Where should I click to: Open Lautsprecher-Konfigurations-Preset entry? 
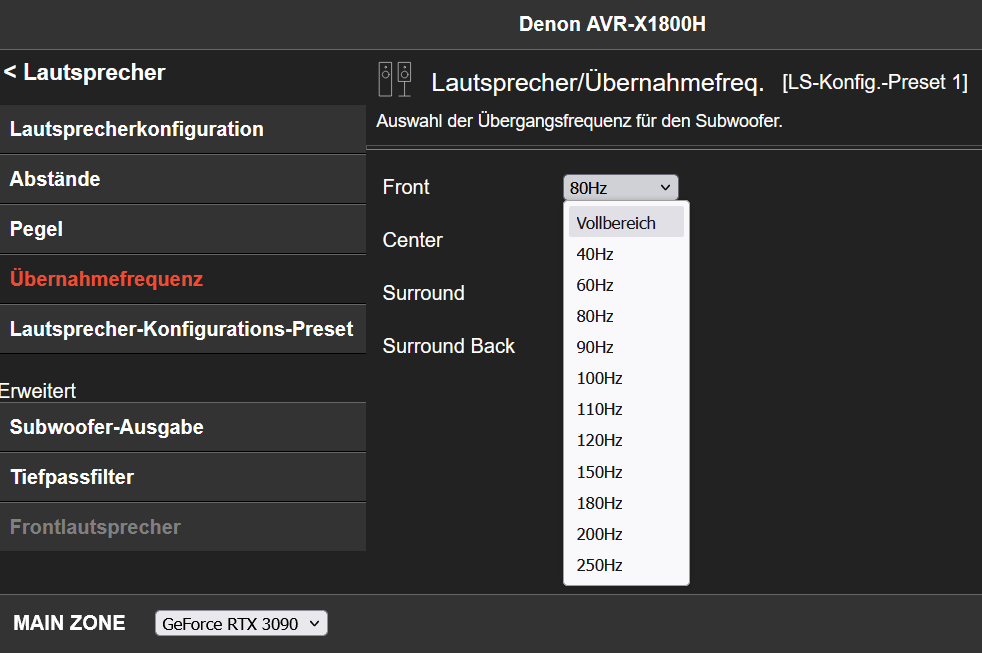pyautogui.click(x=183, y=329)
